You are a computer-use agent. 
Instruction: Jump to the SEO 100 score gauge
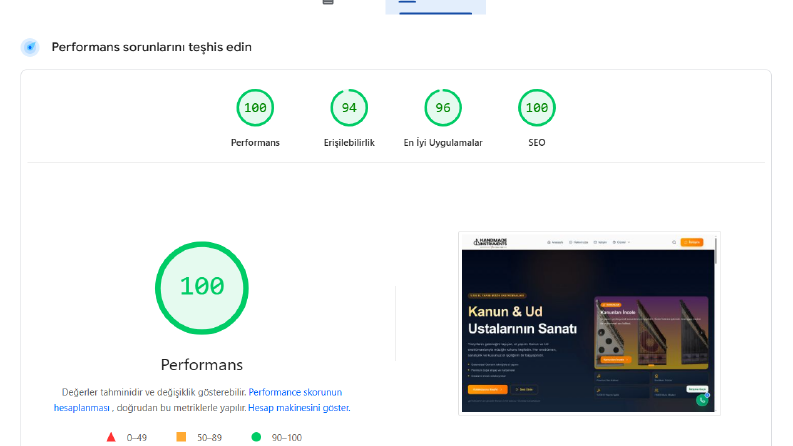(537, 108)
